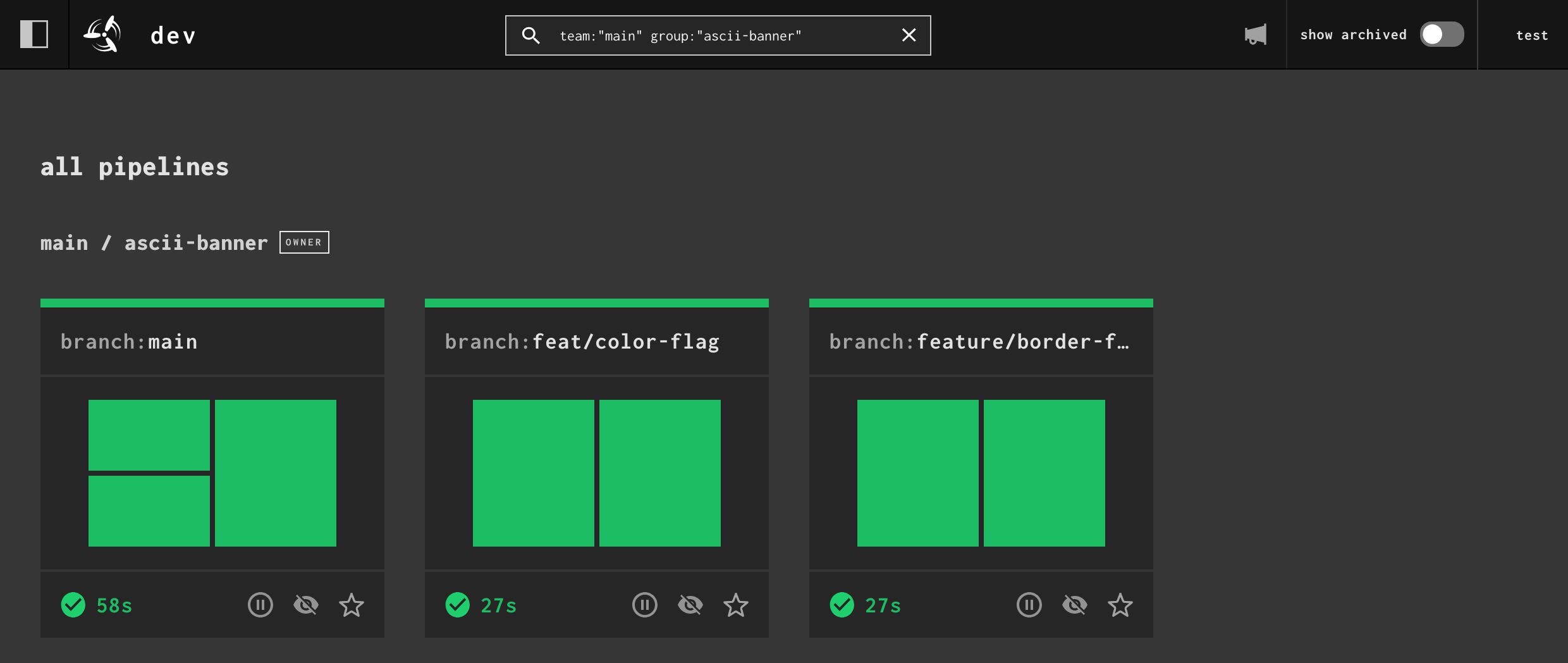Image resolution: width=1568 pixels, height=663 pixels.
Task: Star the feature/border-f… pipeline
Action: click(x=1120, y=605)
